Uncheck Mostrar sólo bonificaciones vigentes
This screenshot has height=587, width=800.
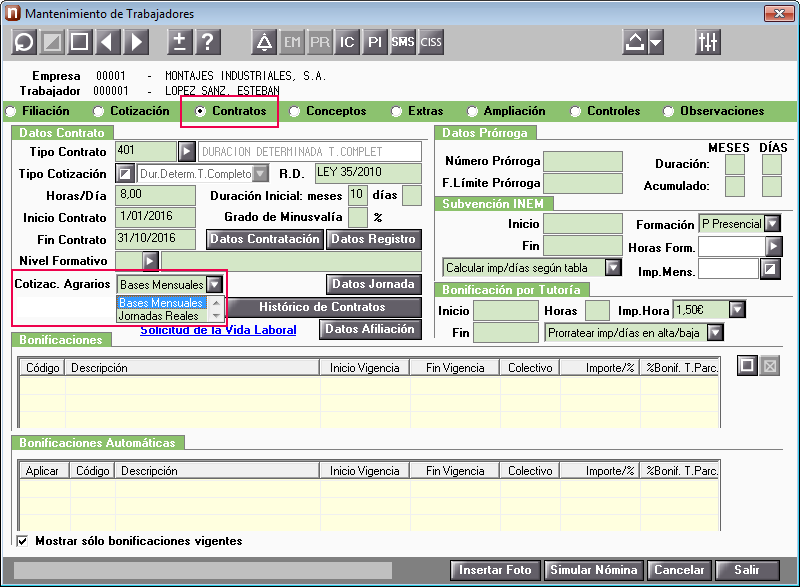(22, 541)
